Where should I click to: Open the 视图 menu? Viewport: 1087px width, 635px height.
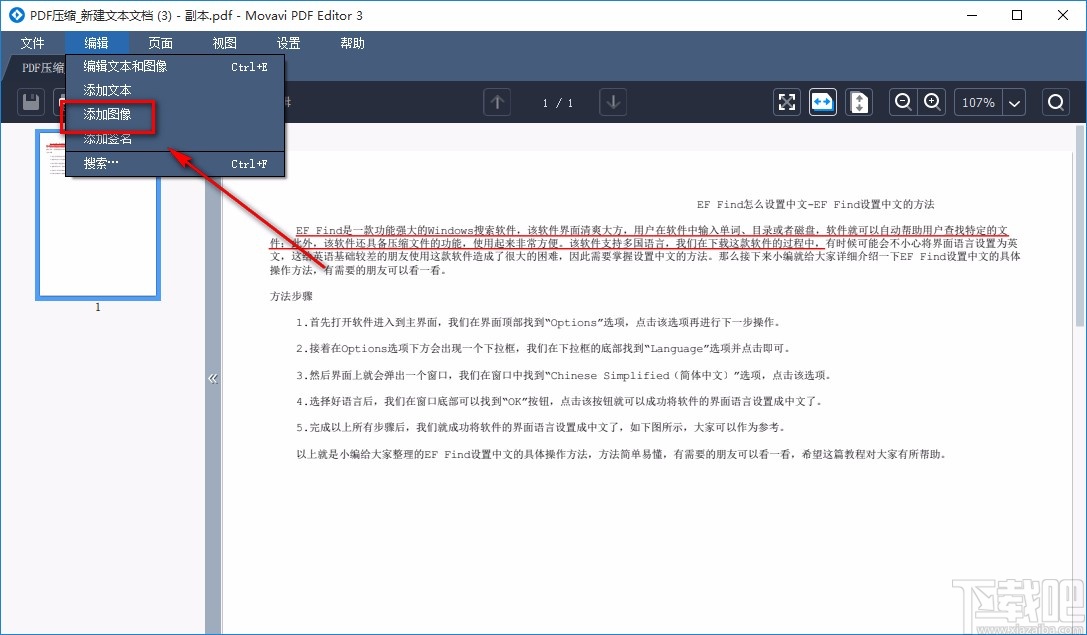coord(224,43)
